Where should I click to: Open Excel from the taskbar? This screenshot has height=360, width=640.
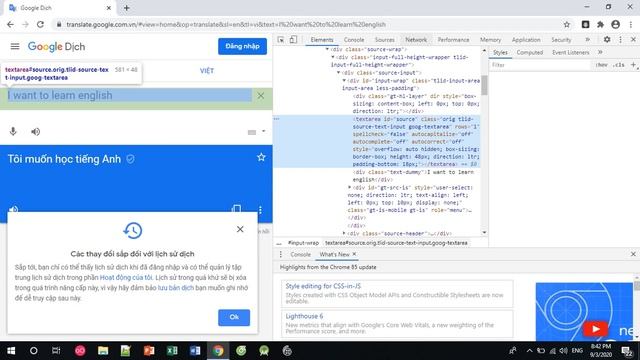[172, 351]
